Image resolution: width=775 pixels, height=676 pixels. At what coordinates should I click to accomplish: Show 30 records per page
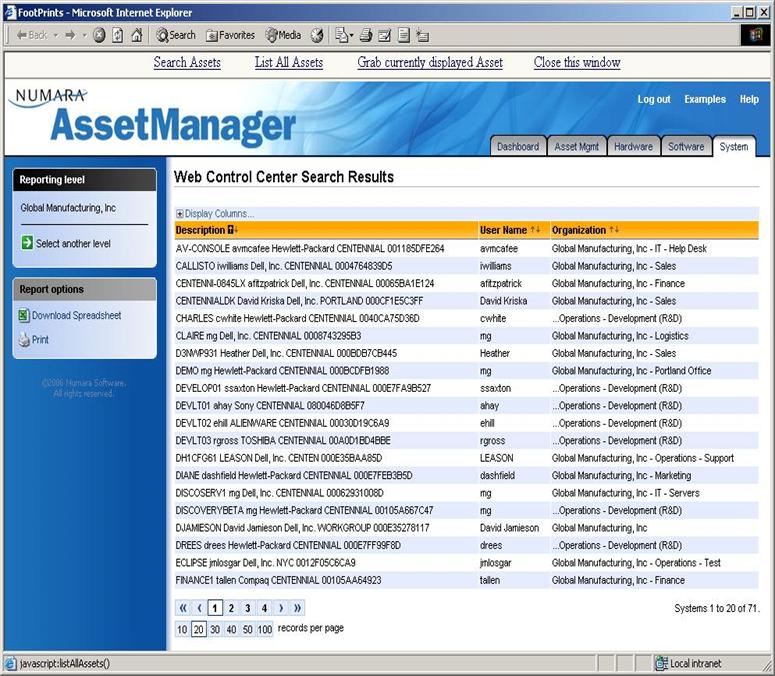(215, 629)
